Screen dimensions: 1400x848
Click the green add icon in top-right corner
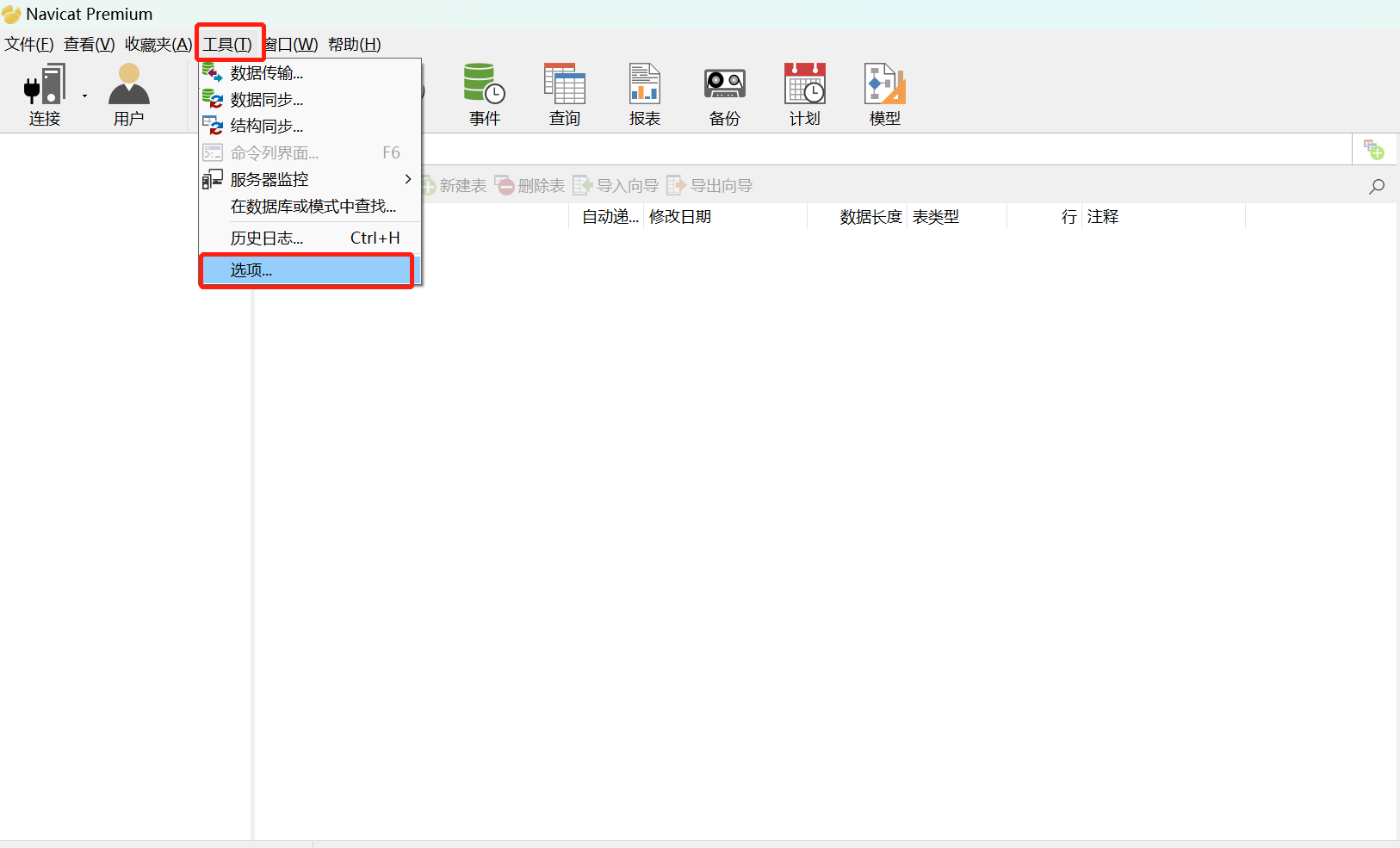pyautogui.click(x=1375, y=149)
